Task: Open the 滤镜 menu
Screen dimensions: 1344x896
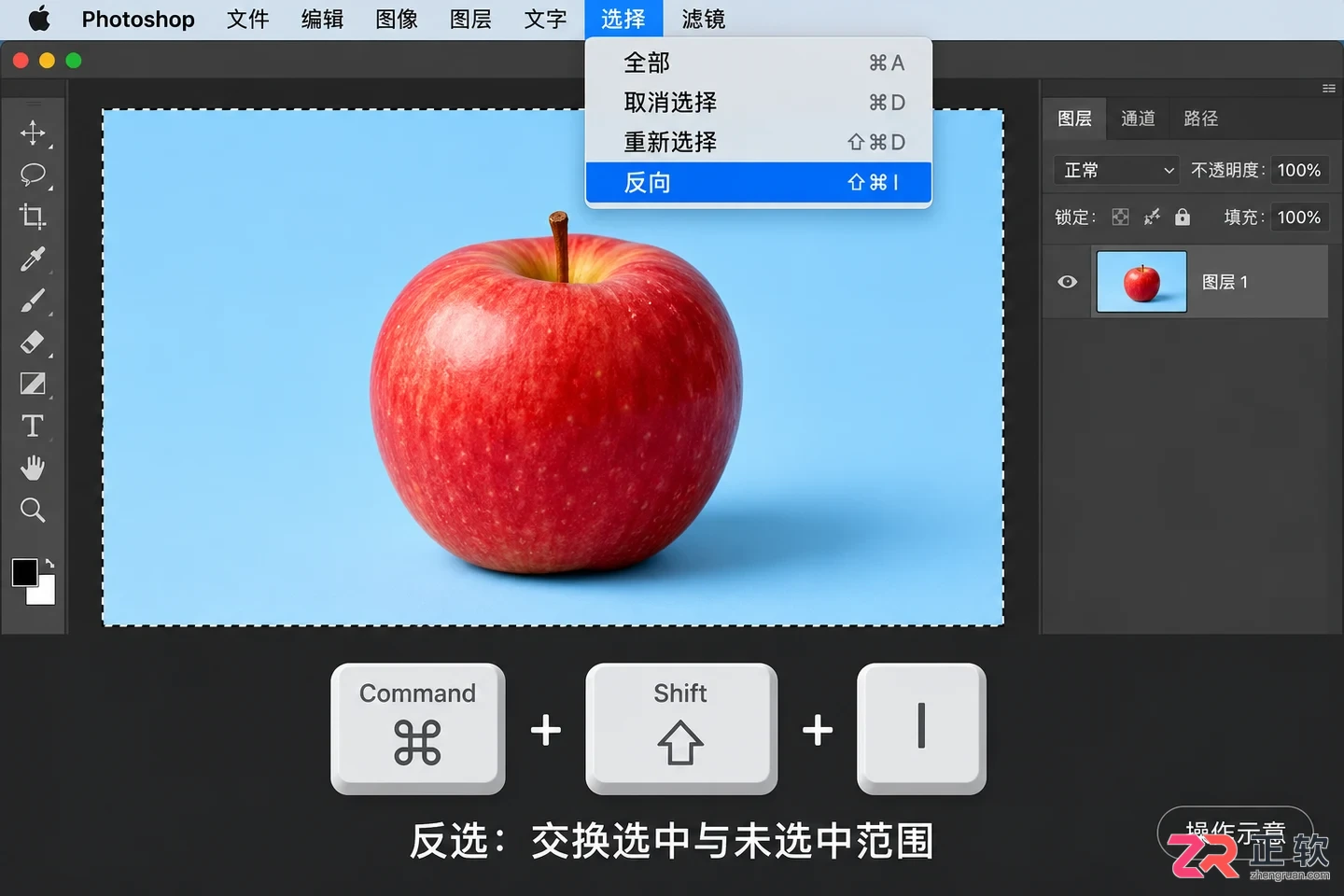Action: point(704,19)
